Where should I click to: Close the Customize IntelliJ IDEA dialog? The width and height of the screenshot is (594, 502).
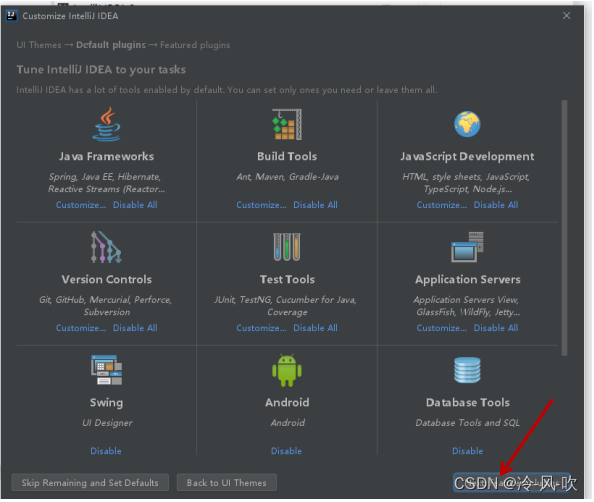point(566,16)
